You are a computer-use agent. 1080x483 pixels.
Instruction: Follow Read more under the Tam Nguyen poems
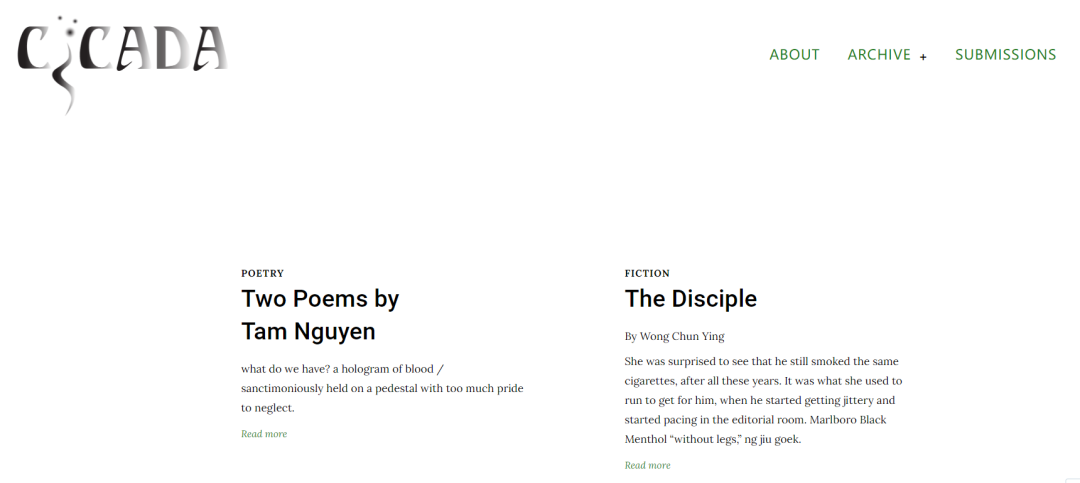pyautogui.click(x=264, y=433)
